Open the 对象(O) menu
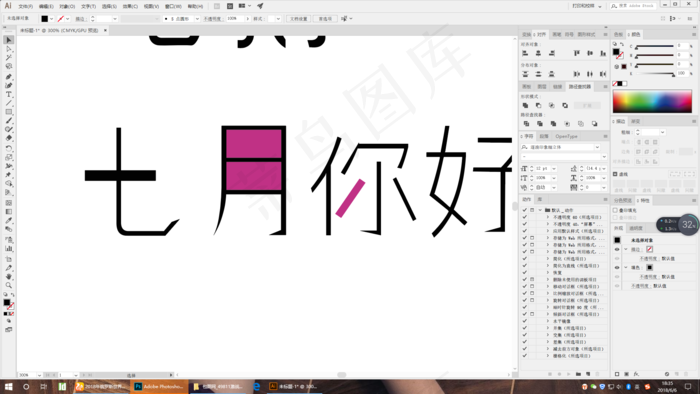 [x=67, y=6]
